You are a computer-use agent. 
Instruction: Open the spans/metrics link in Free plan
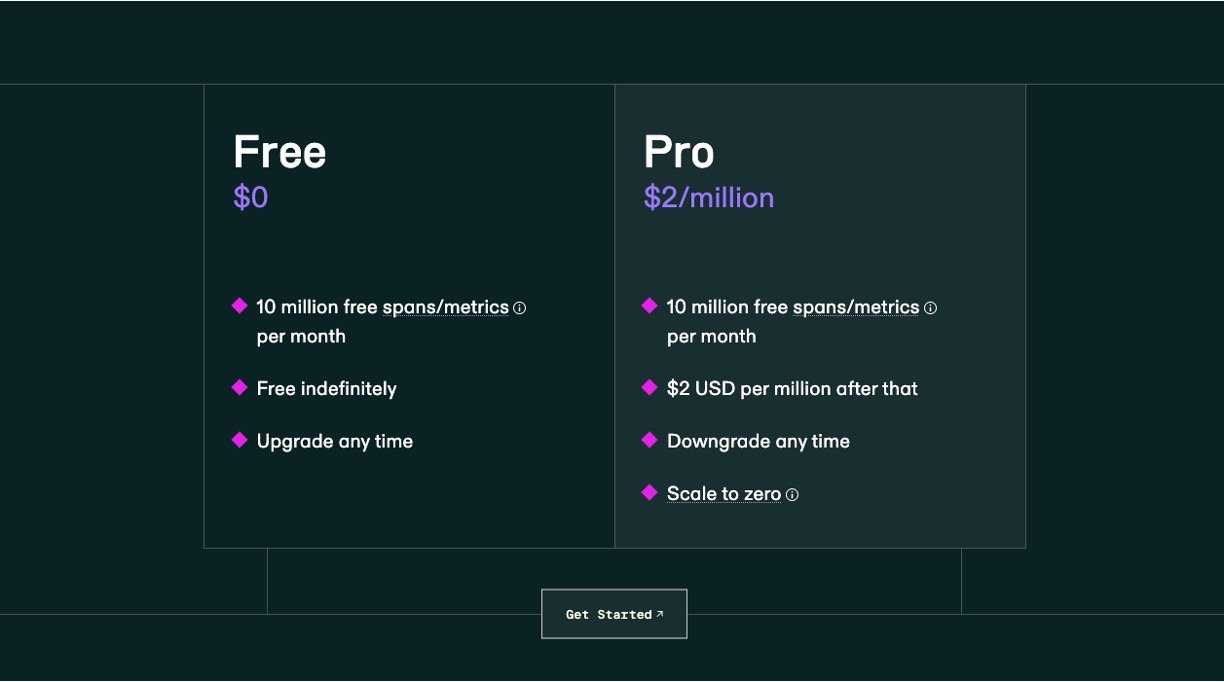(445, 307)
